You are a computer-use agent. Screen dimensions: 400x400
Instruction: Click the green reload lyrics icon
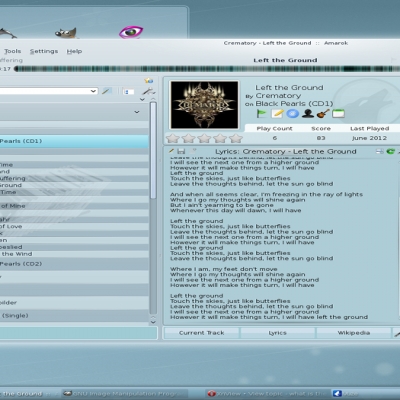tap(390, 152)
